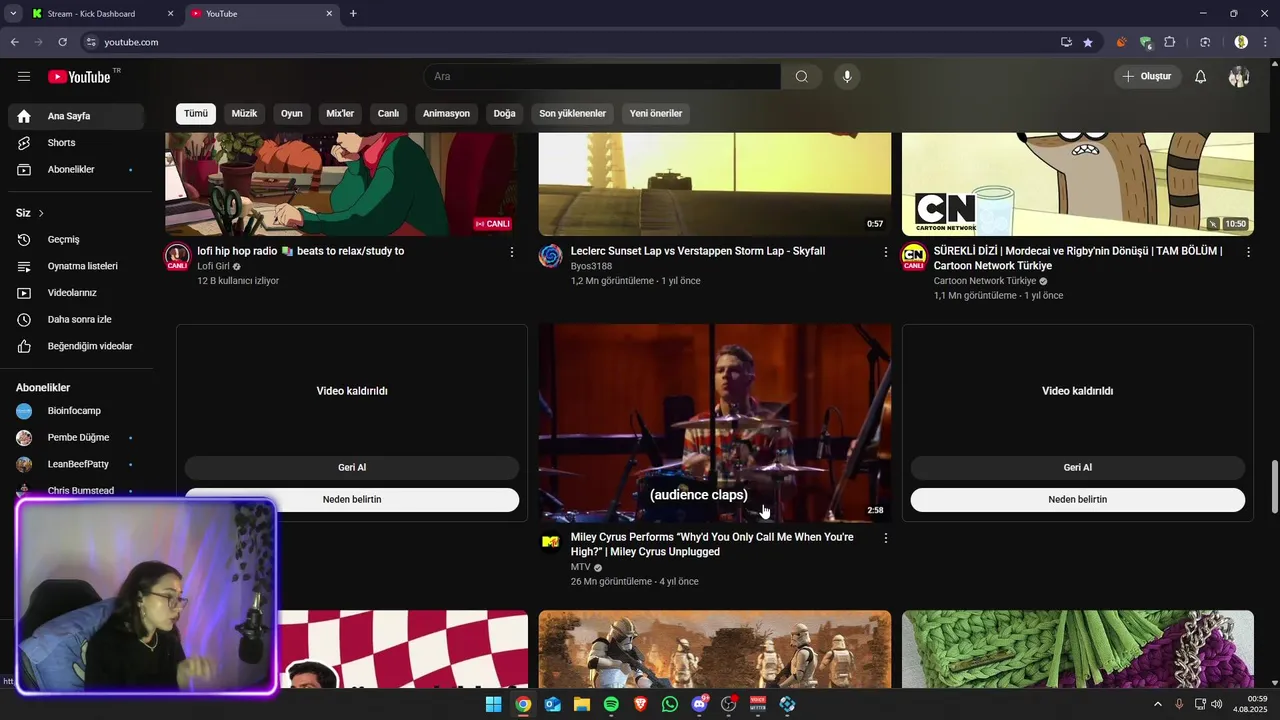Screen dimensions: 1280x720
Task: Click Neden belirtin on left removed video
Action: [x=352, y=500]
